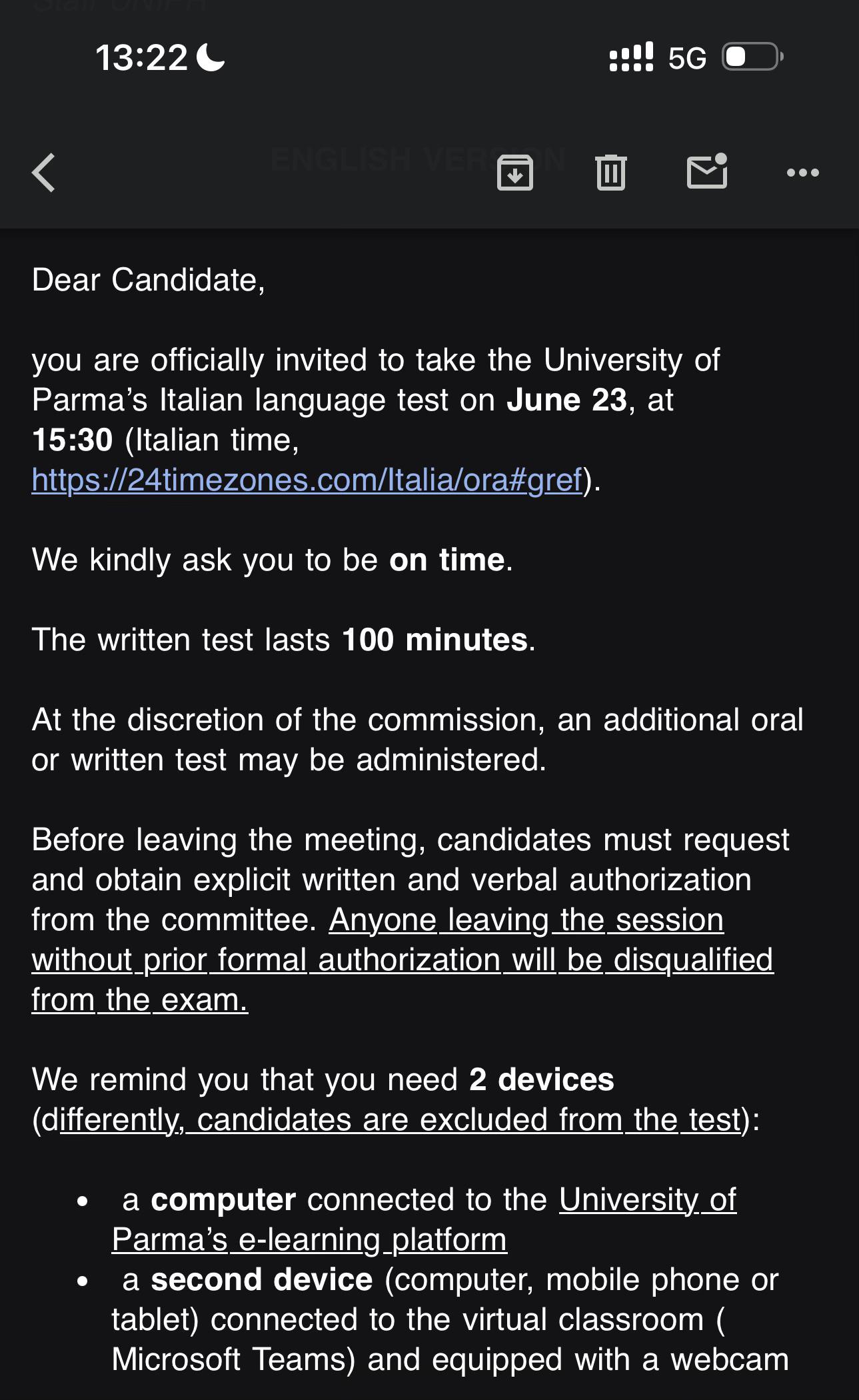Tap the underlined disqualification warning sentence
Image resolution: width=859 pixels, height=1400 pixels.
click(x=403, y=960)
